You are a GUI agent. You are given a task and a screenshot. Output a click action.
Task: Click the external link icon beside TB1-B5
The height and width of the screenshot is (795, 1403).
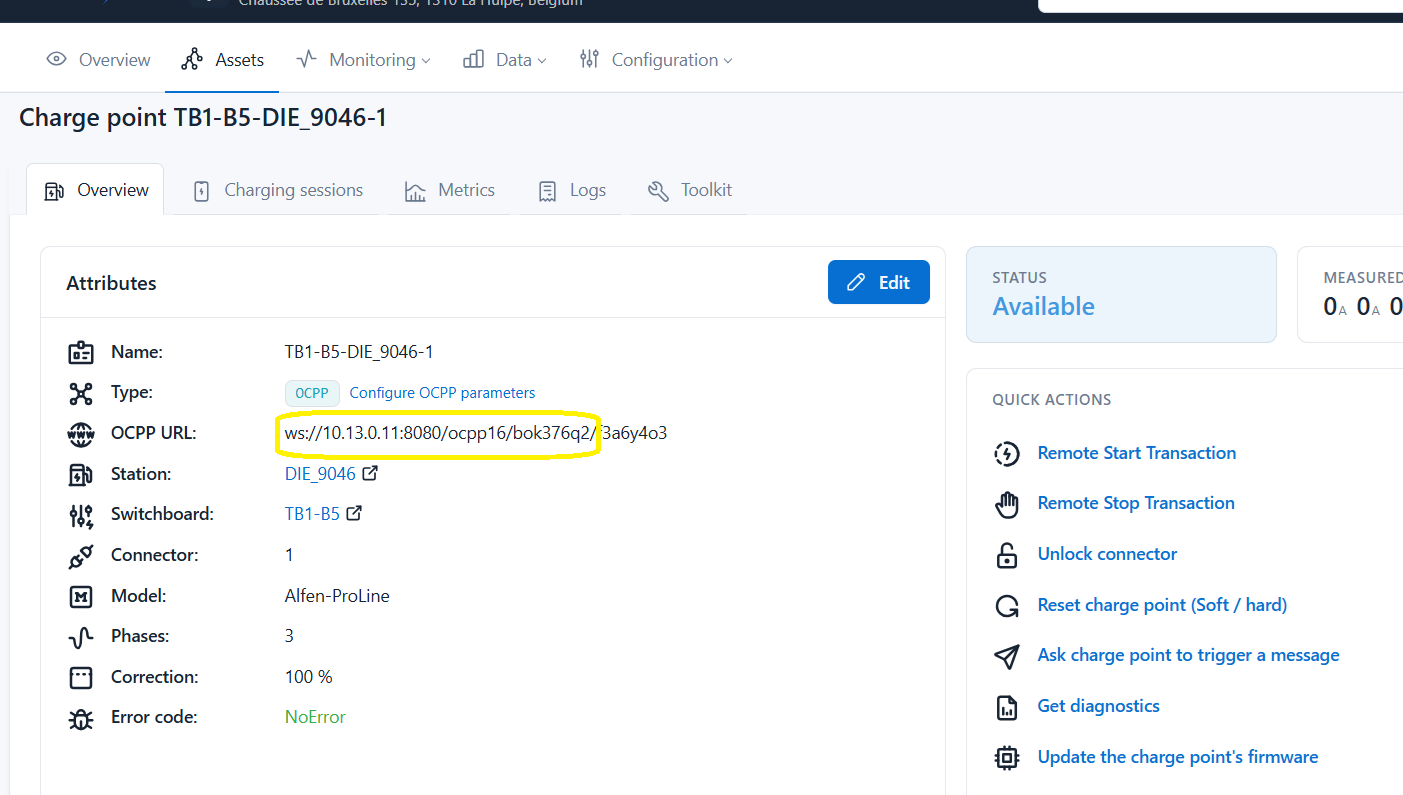[x=353, y=514]
